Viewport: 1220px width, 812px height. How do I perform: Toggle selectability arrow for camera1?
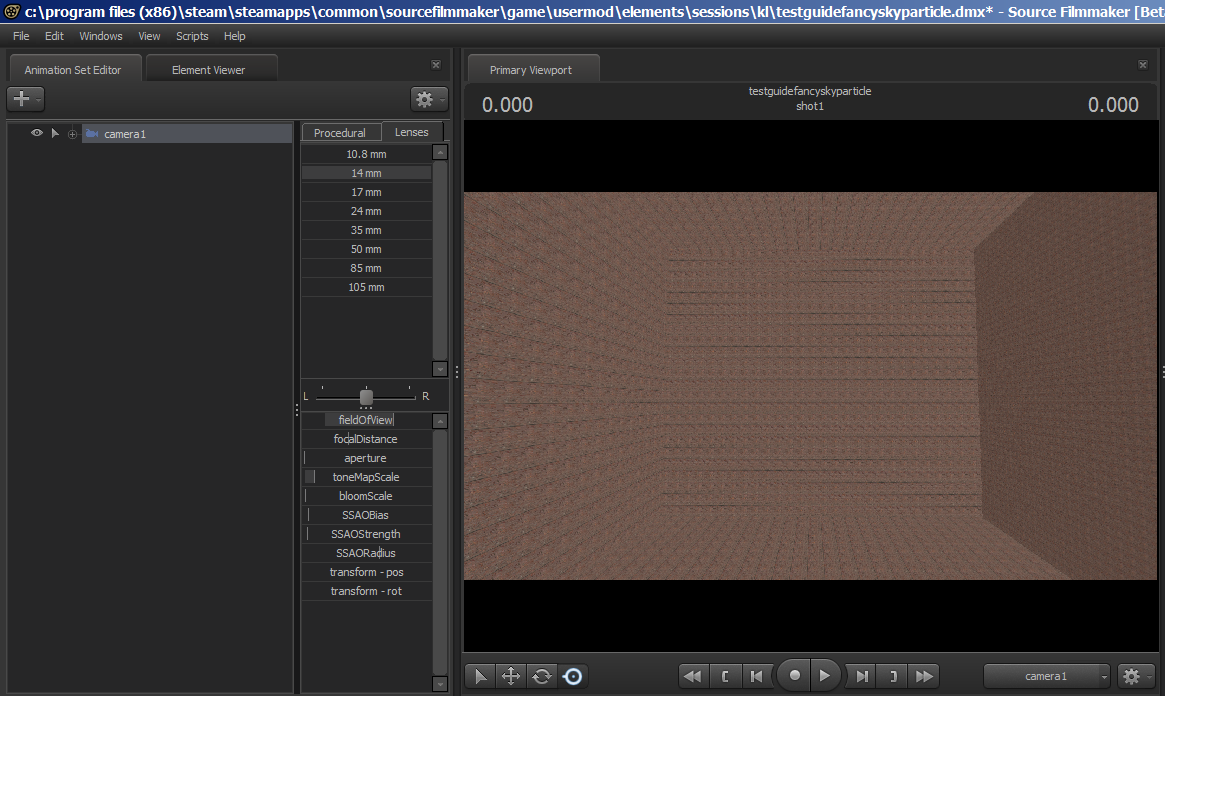[x=55, y=133]
